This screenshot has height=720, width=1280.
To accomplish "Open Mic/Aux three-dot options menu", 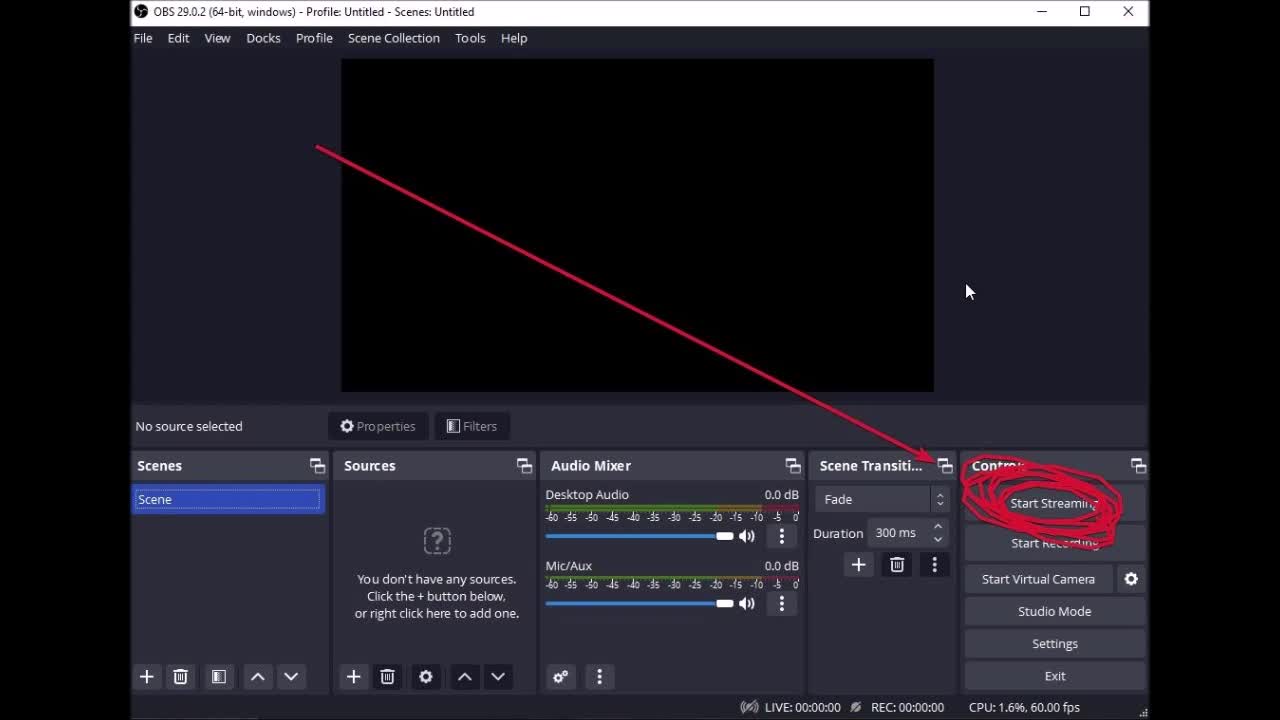I will point(782,603).
